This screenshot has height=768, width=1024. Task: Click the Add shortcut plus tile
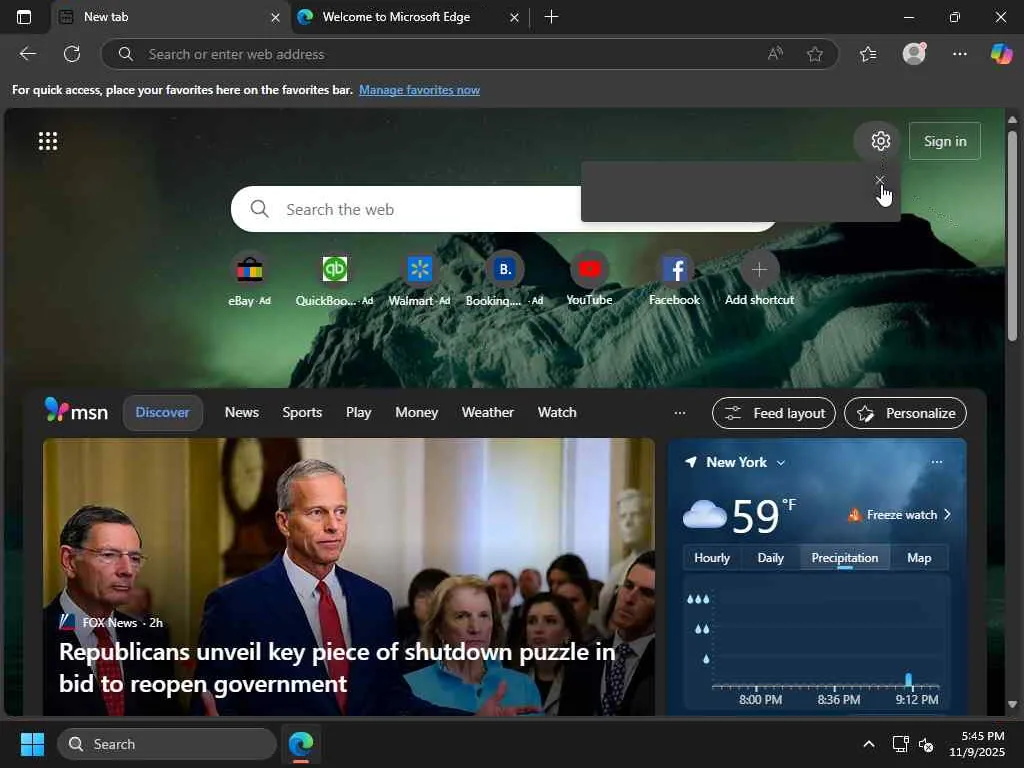coord(759,280)
